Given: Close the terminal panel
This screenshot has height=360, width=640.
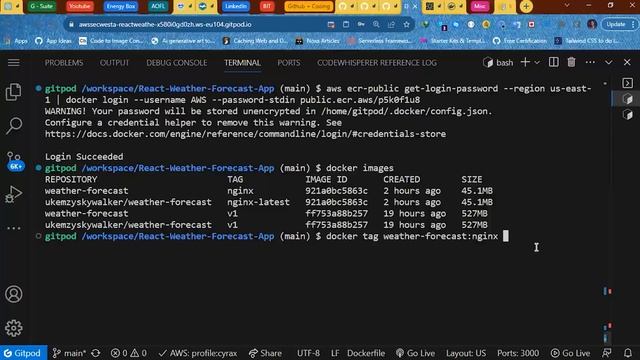Looking at the screenshot, I should (627, 62).
